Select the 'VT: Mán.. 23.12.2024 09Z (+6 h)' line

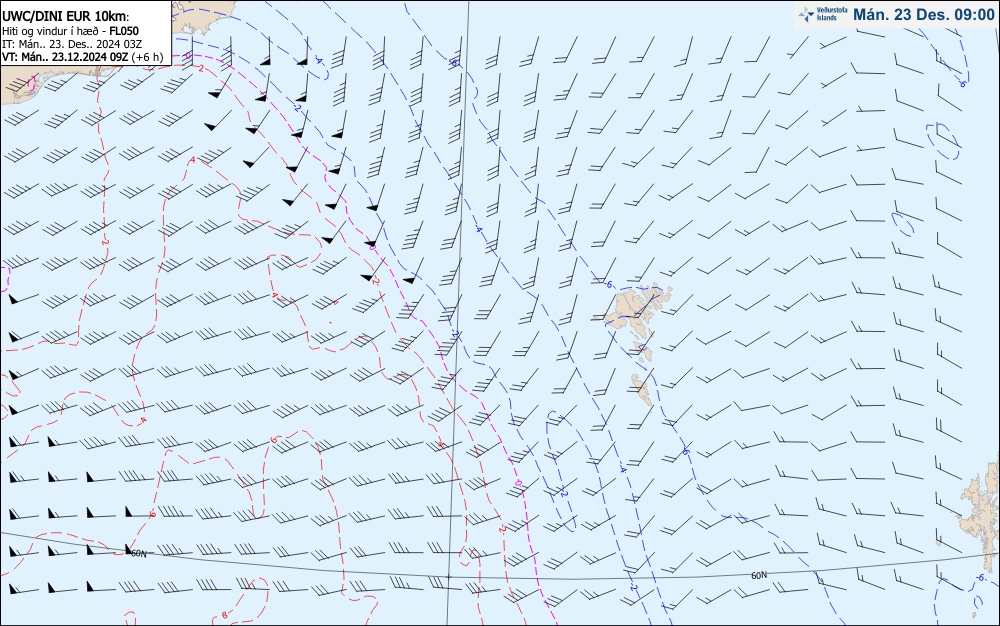(x=82, y=57)
